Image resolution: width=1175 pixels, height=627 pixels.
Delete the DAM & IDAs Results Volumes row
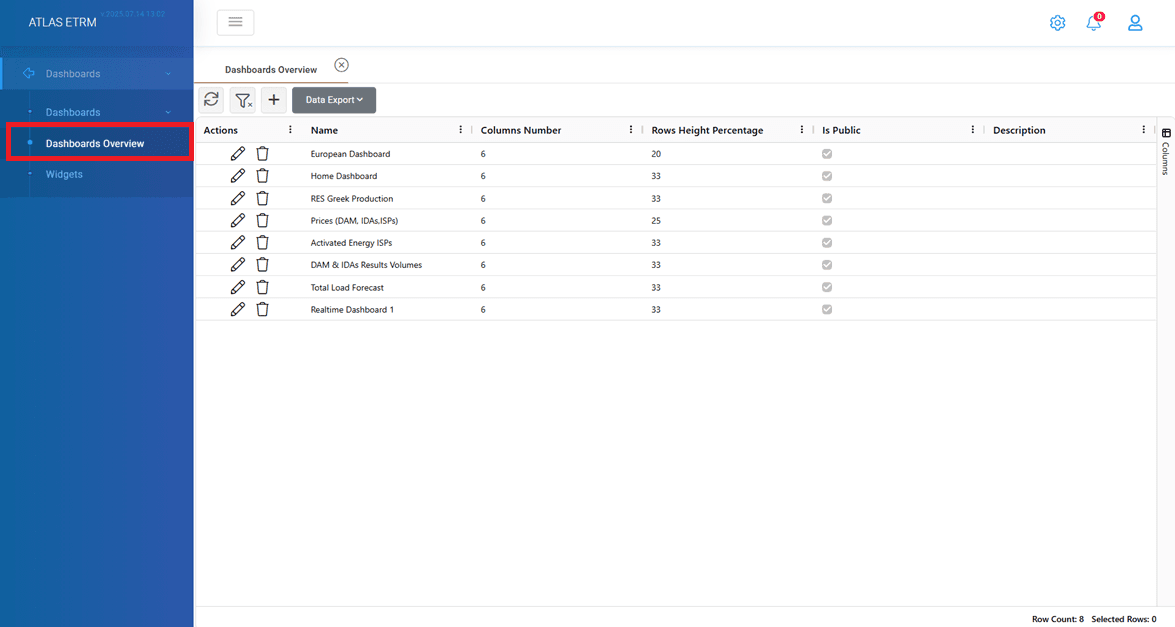[x=262, y=264]
